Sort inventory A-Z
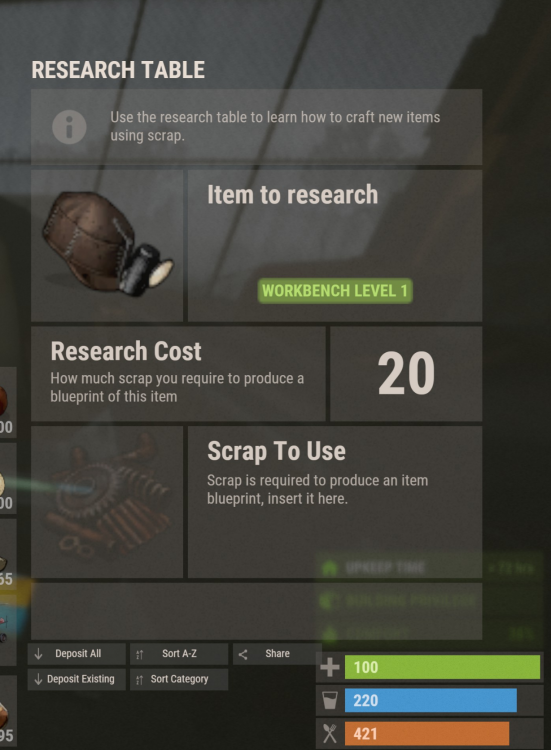The height and width of the screenshot is (750, 551). click(179, 654)
